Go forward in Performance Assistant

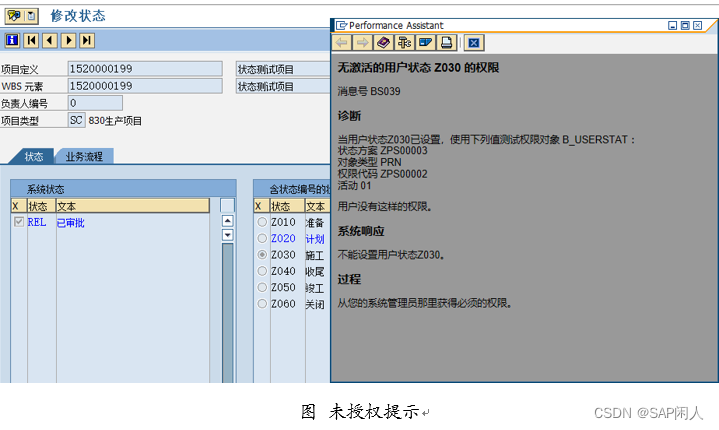(362, 43)
